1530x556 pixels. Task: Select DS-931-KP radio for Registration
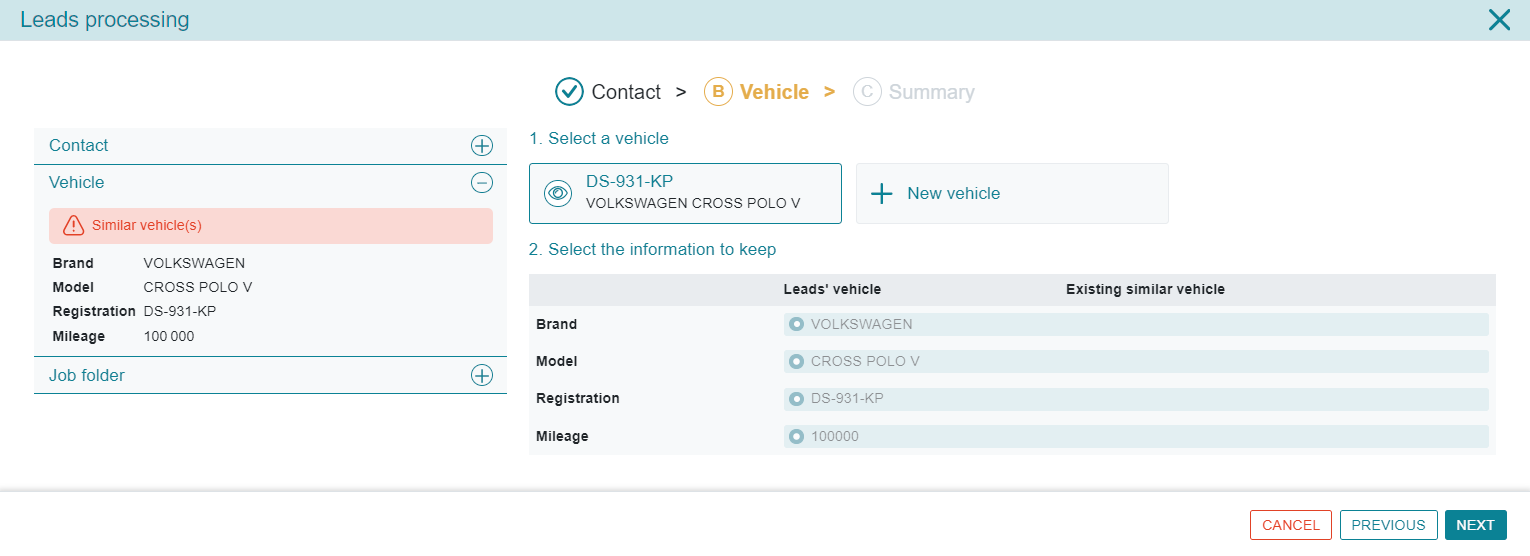click(796, 399)
